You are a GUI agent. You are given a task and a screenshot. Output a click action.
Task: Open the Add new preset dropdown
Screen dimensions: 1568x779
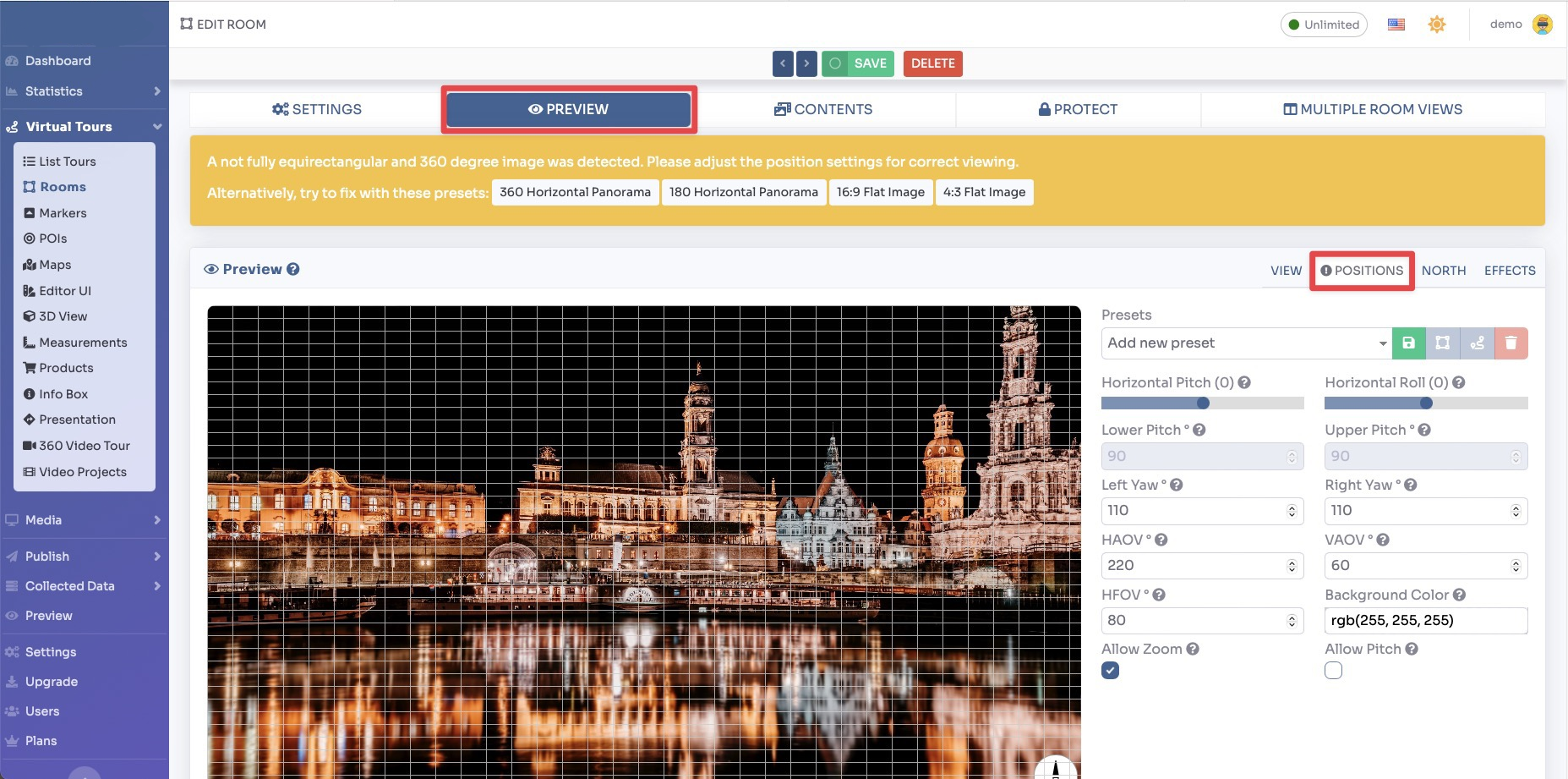click(x=1246, y=343)
